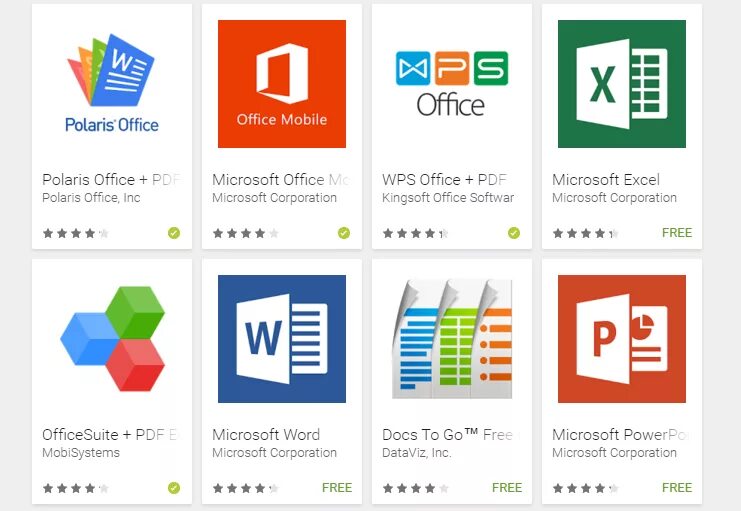Image resolution: width=741 pixels, height=511 pixels.
Task: Open the Polaris Office app icon
Action: [112, 84]
